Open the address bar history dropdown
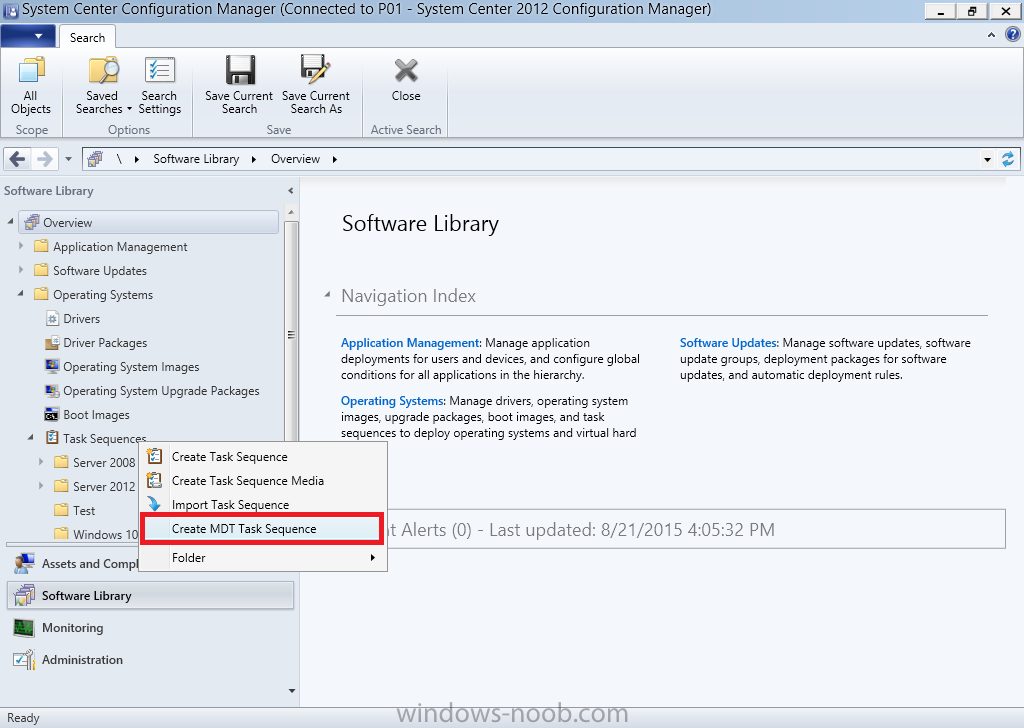This screenshot has width=1024, height=728. coord(987,159)
